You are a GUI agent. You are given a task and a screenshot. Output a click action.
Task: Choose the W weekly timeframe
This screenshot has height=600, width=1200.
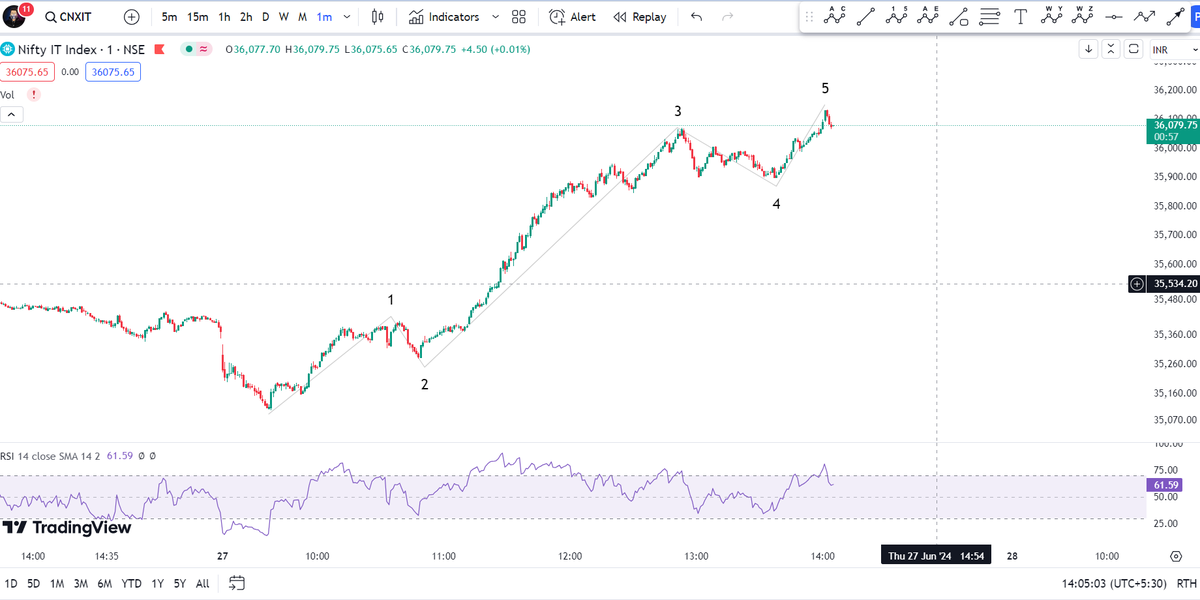(x=284, y=17)
